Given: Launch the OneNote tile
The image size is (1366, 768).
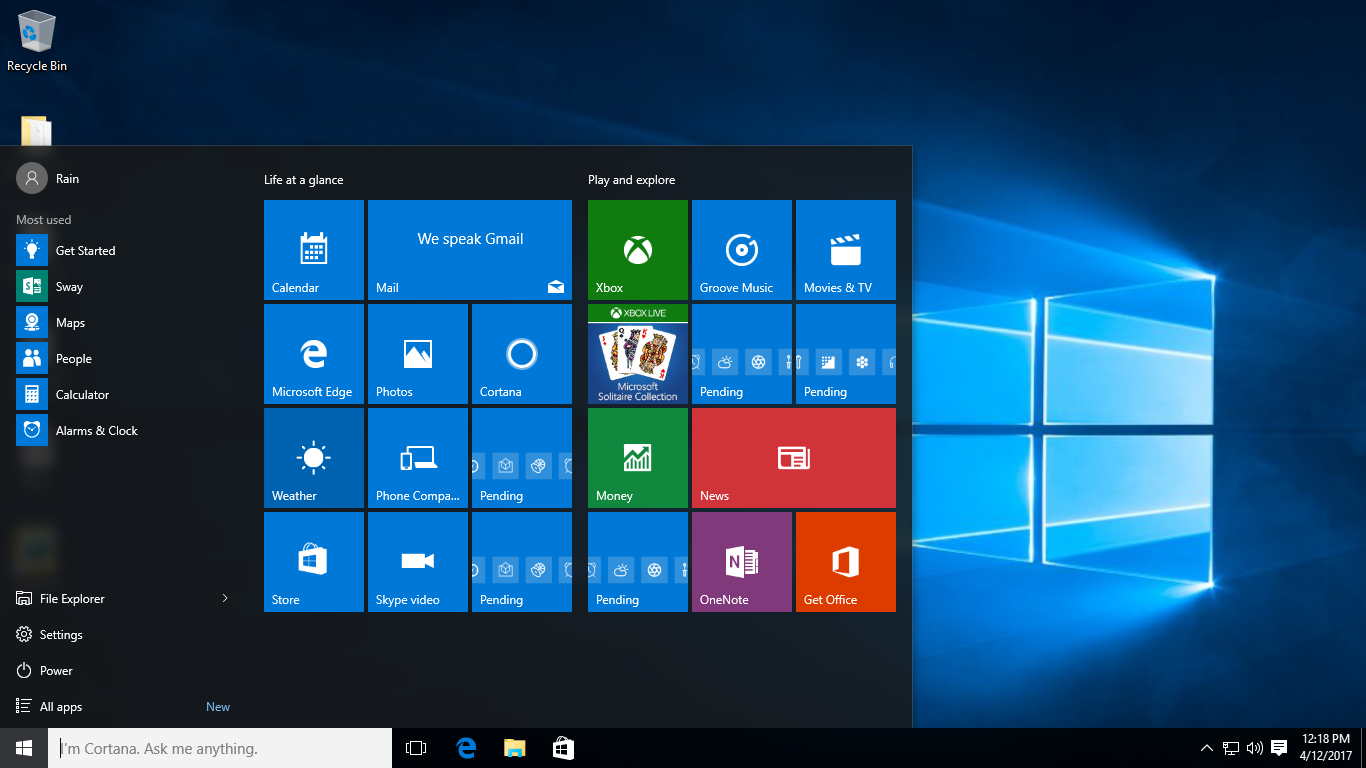Looking at the screenshot, I should coord(742,562).
